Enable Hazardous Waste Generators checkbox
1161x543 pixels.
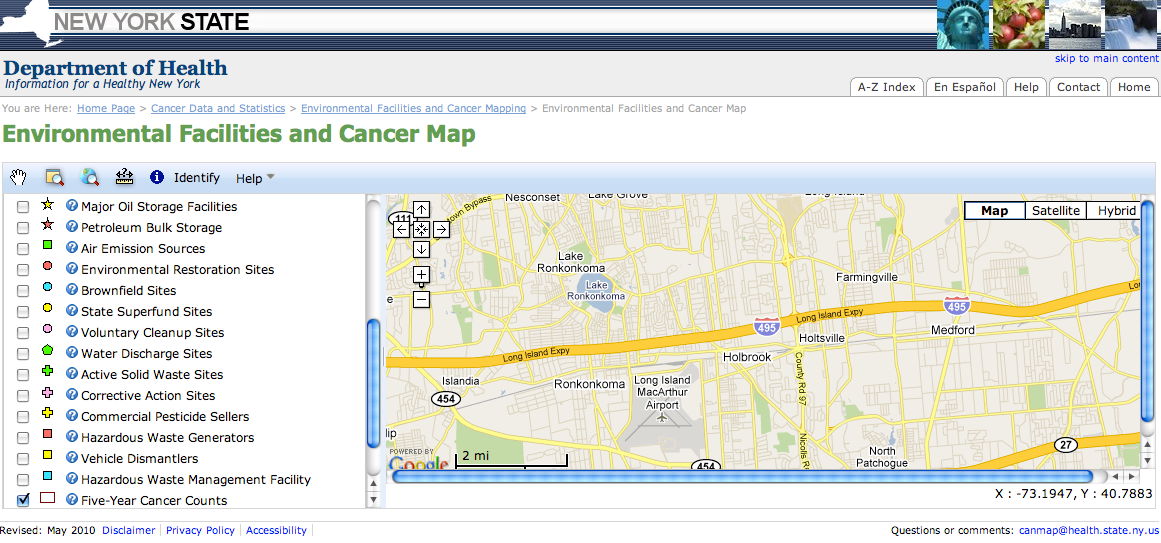tap(23, 438)
